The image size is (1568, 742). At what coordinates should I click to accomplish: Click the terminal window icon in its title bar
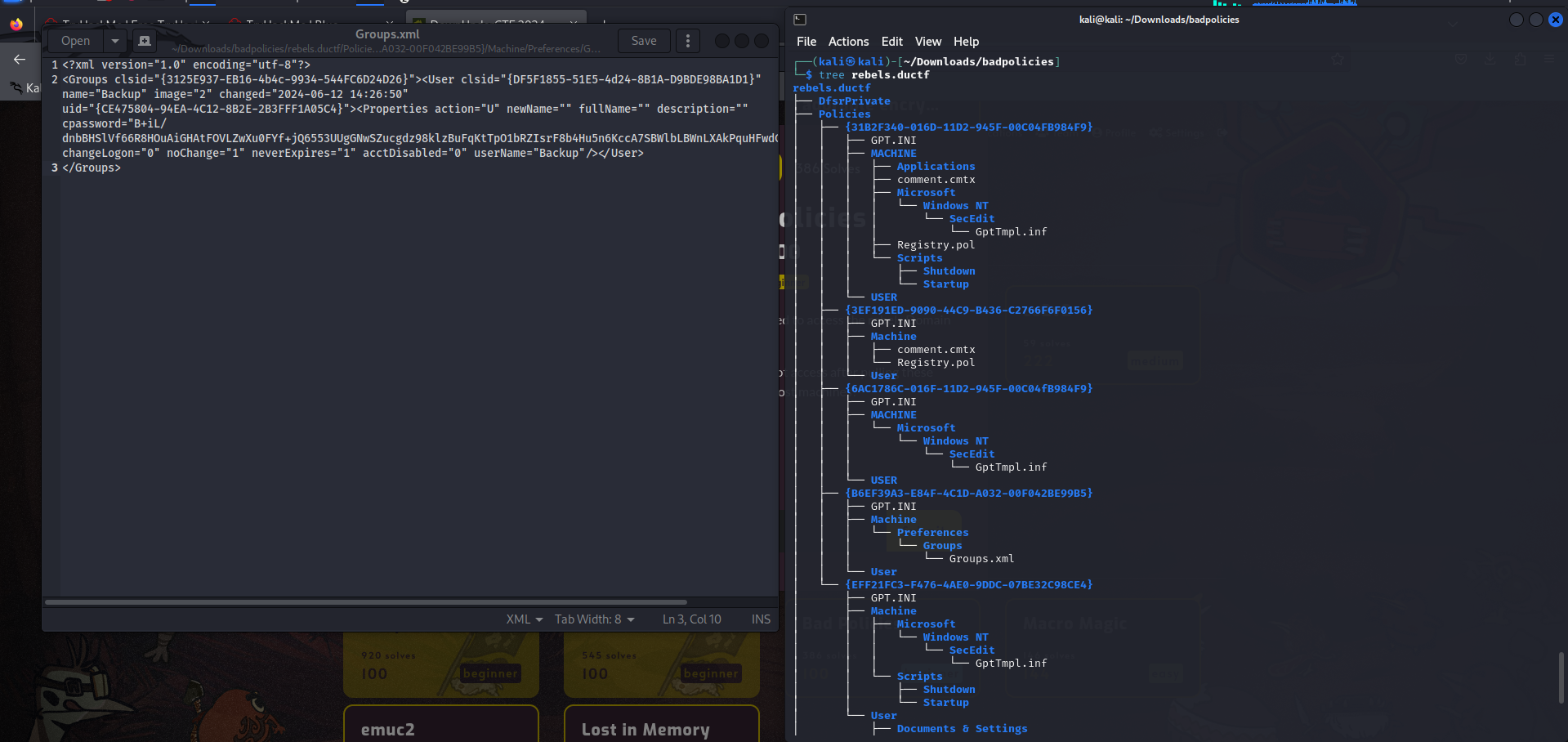click(800, 20)
